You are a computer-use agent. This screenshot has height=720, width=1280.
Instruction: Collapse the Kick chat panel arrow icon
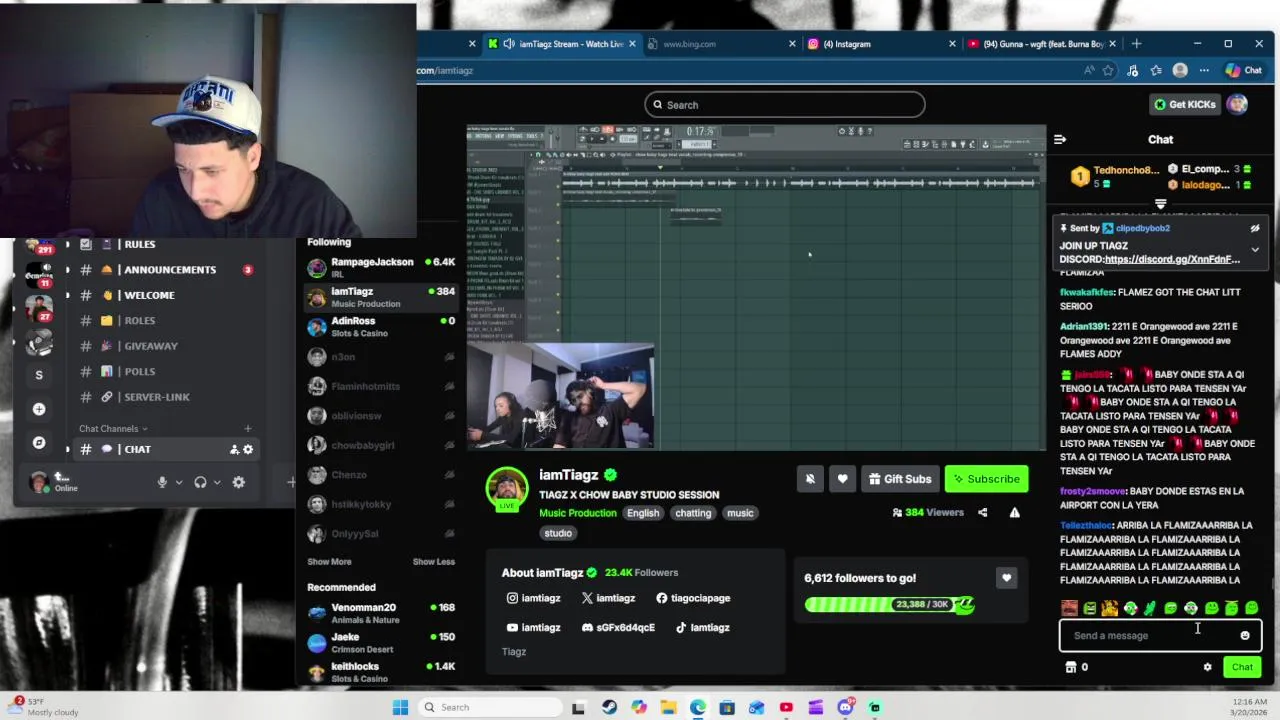pyautogui.click(x=1060, y=139)
